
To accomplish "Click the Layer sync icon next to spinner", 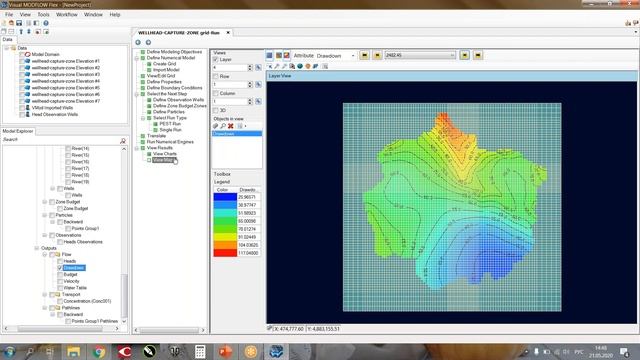I will tap(258, 68).
